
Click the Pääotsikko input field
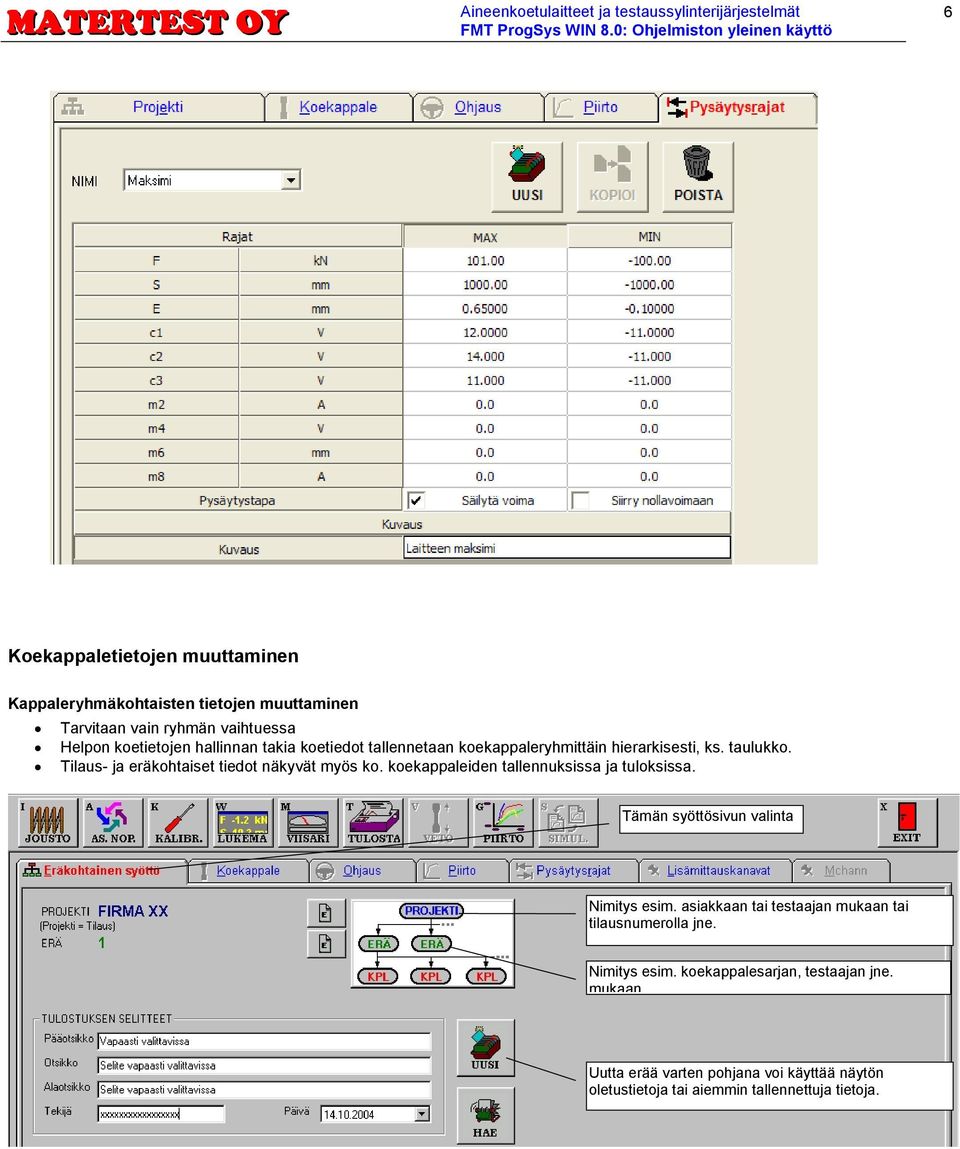click(265, 1041)
